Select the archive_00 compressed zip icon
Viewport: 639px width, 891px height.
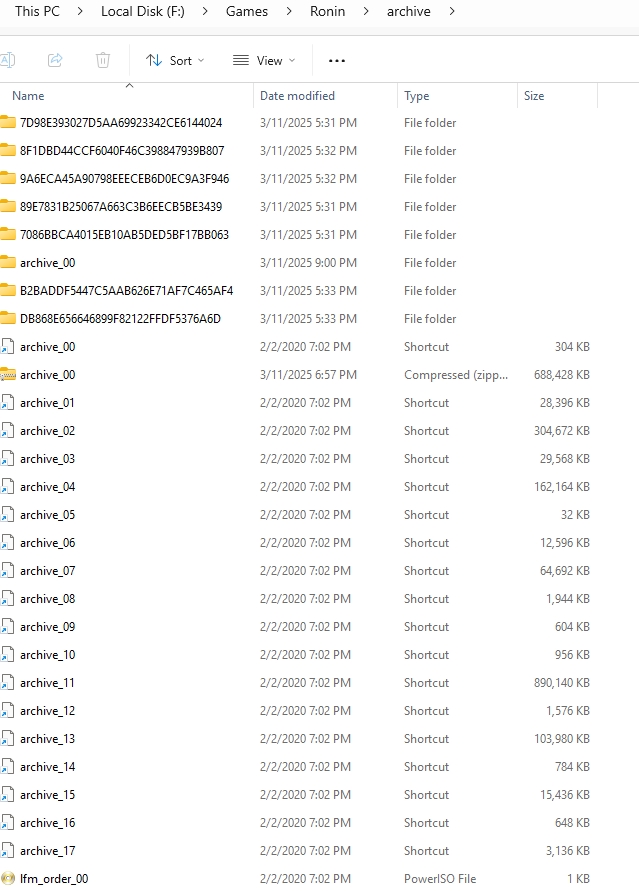pyautogui.click(x=8, y=374)
